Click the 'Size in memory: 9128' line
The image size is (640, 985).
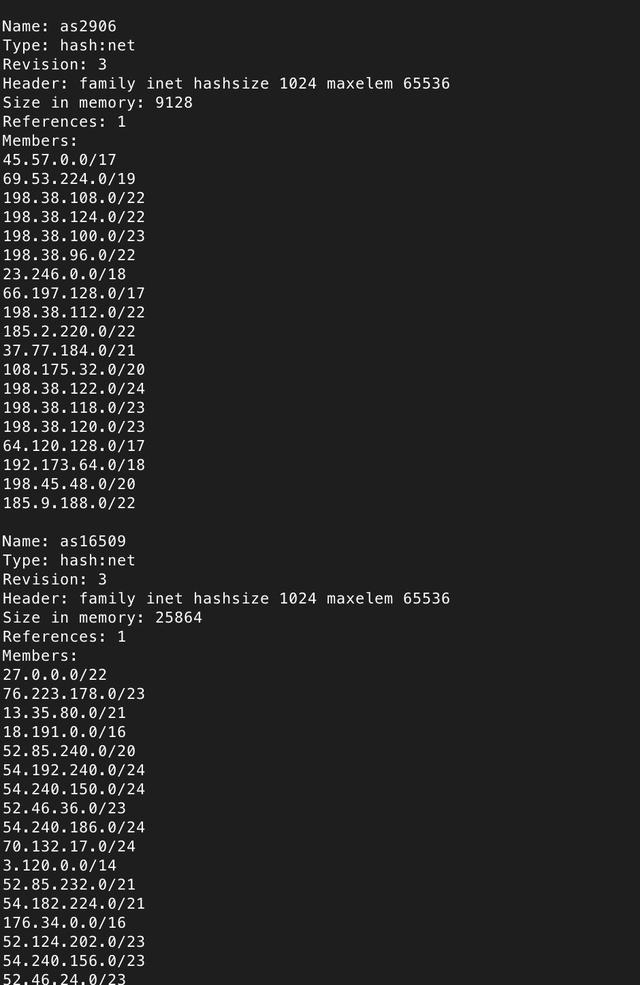(97, 102)
